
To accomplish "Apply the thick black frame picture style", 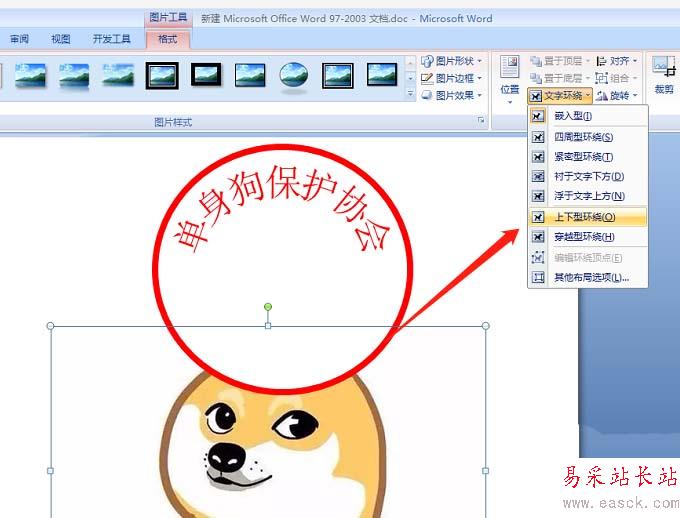I will point(206,74).
